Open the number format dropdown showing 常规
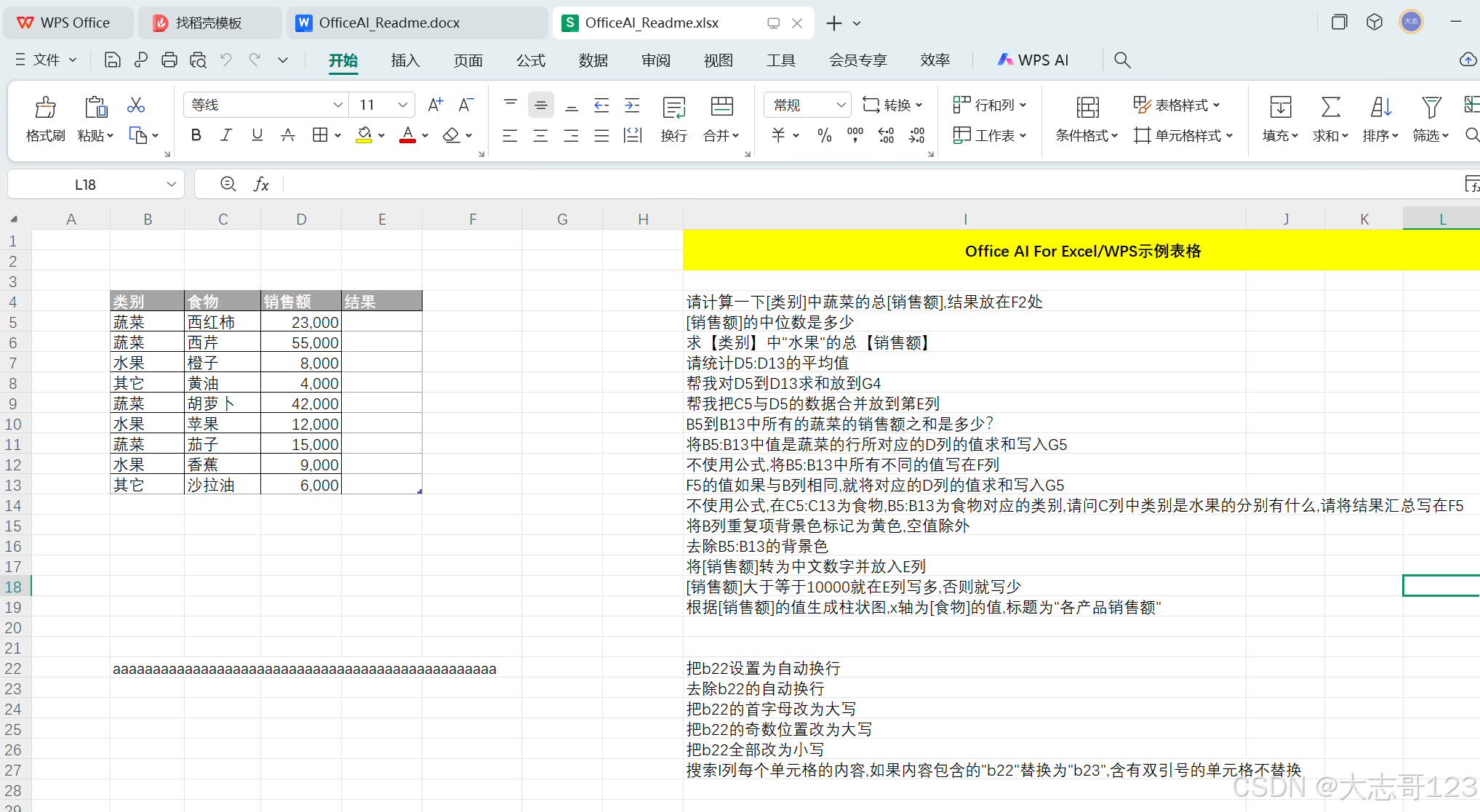The height and width of the screenshot is (812, 1480). (841, 105)
